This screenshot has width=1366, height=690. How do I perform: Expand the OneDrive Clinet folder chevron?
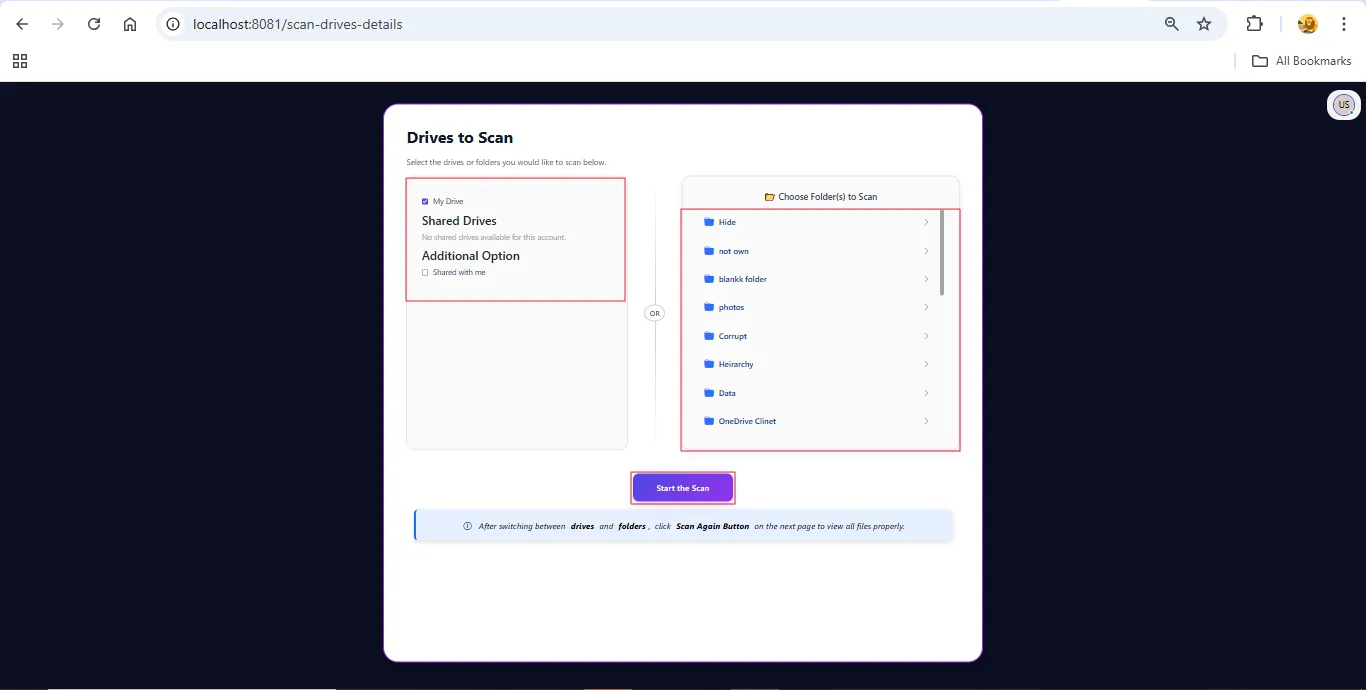926,421
